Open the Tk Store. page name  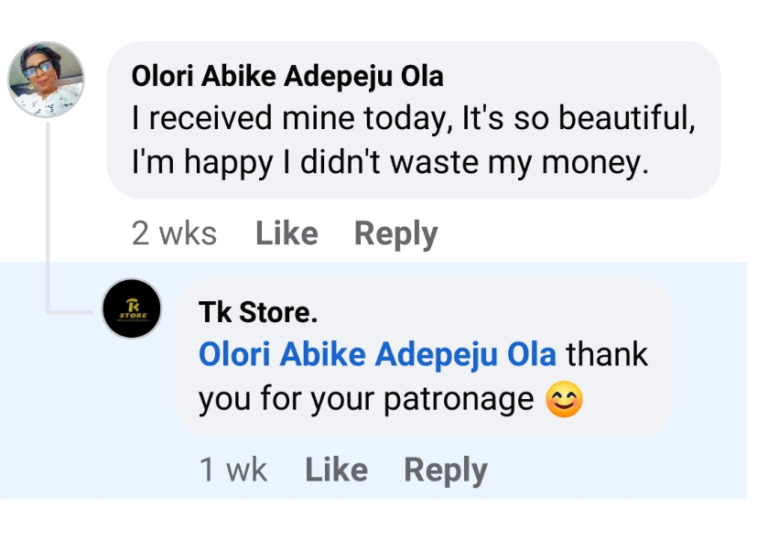coord(258,313)
